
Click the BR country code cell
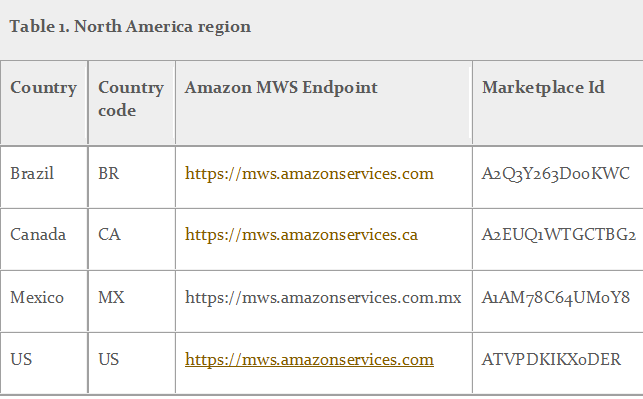coord(109,173)
